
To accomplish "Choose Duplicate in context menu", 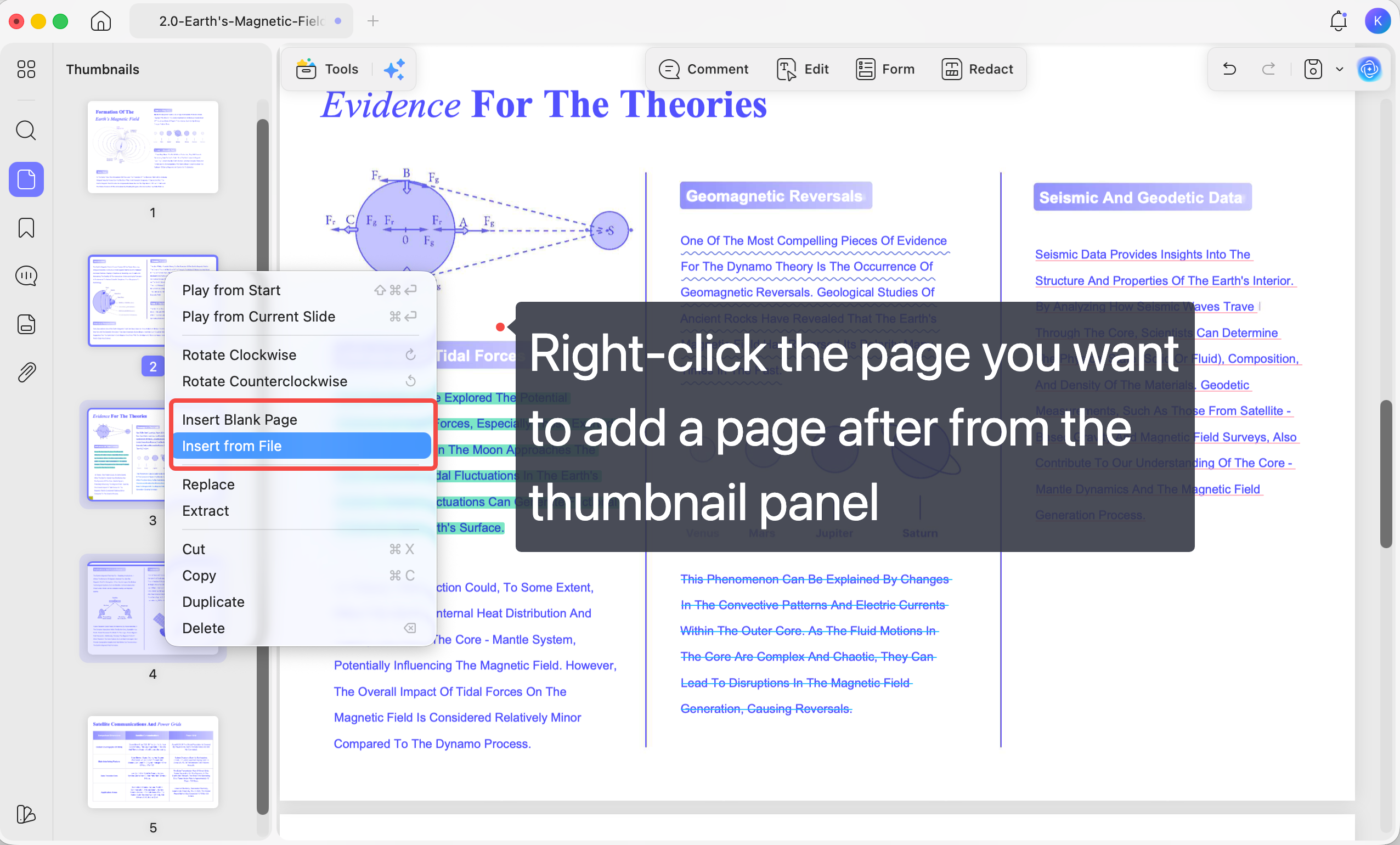I will (x=300, y=602).
